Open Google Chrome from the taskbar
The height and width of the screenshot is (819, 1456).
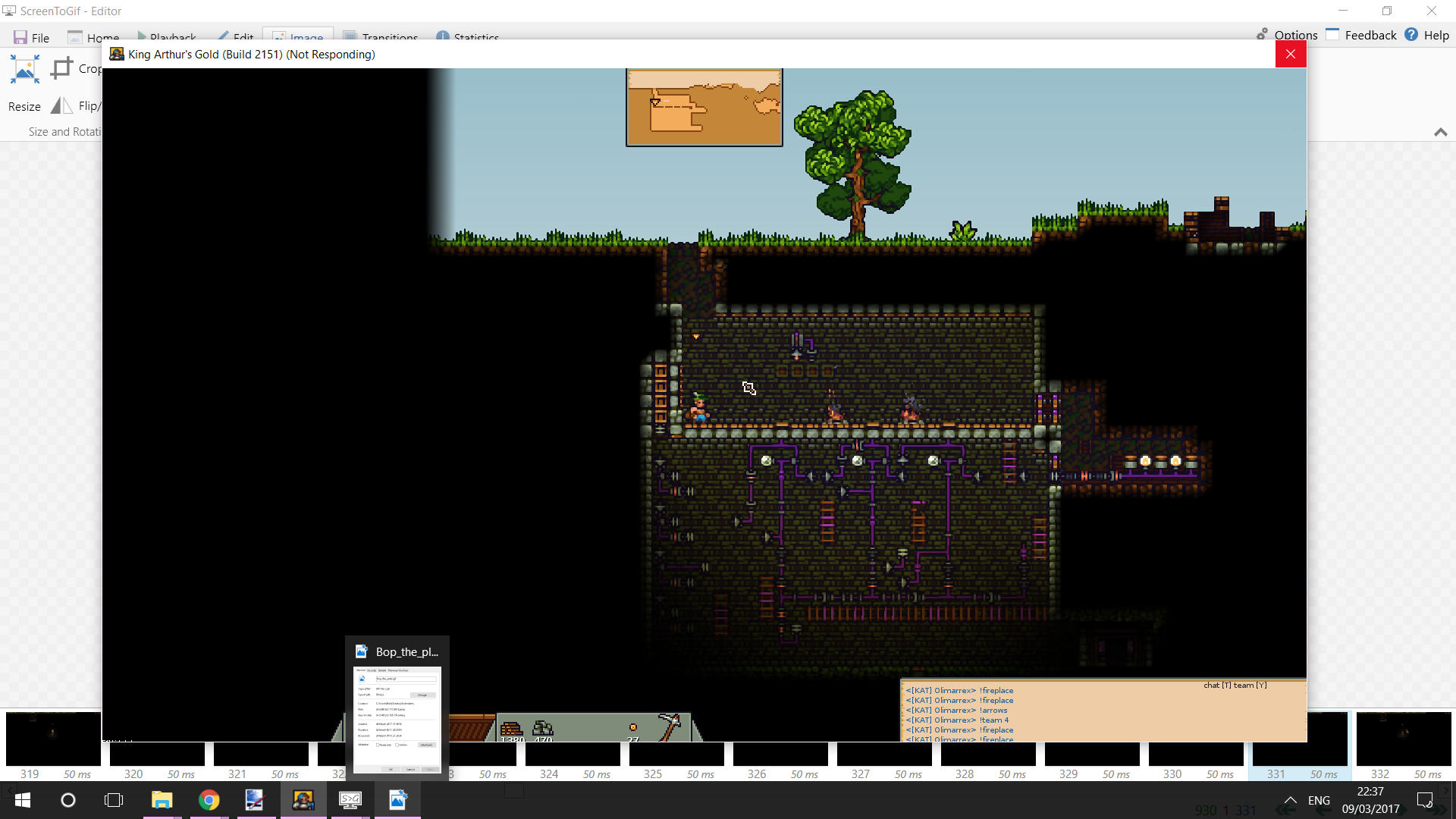(209, 800)
